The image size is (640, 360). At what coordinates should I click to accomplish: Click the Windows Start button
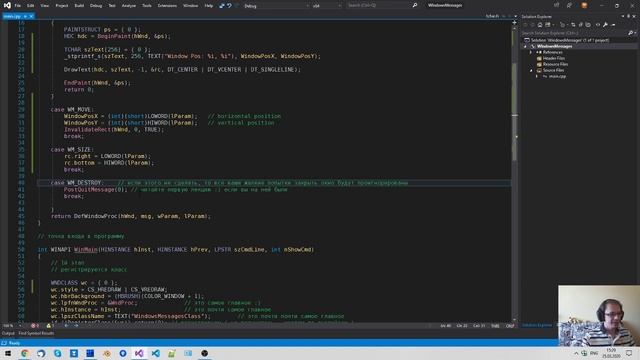pyautogui.click(x=8, y=353)
